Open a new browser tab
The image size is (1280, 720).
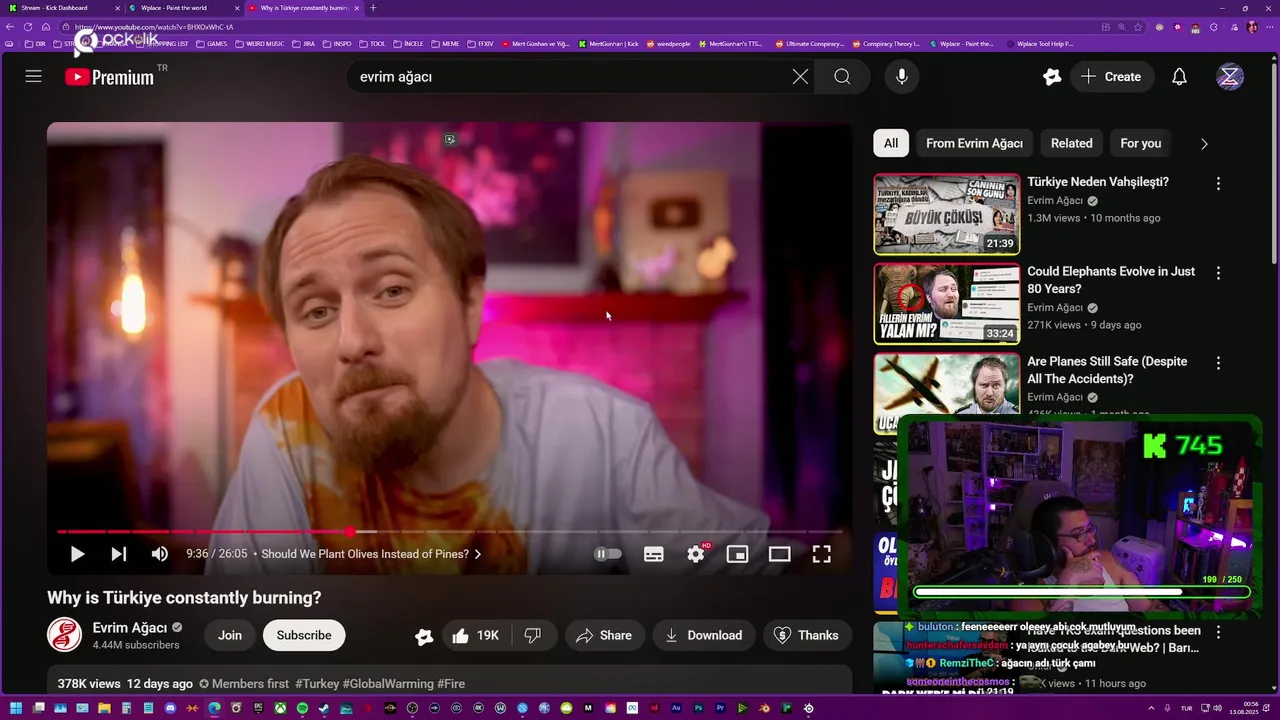(x=373, y=8)
